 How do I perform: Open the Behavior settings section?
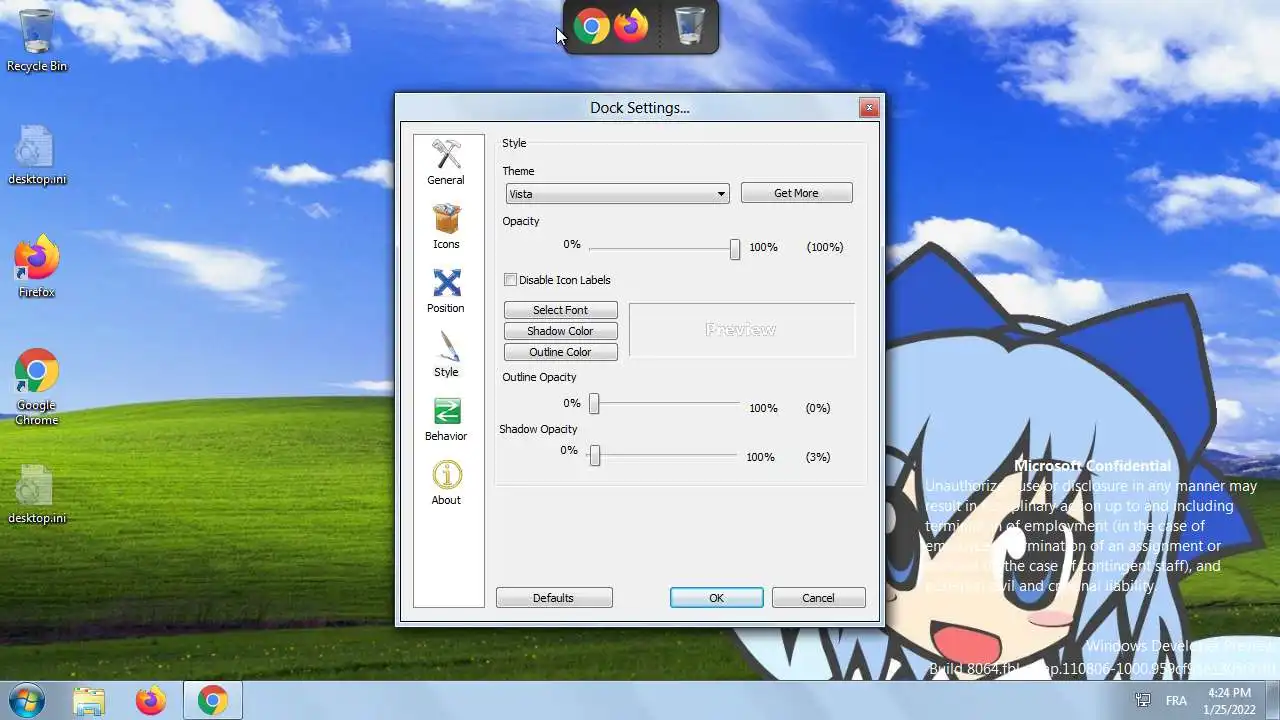coord(446,419)
